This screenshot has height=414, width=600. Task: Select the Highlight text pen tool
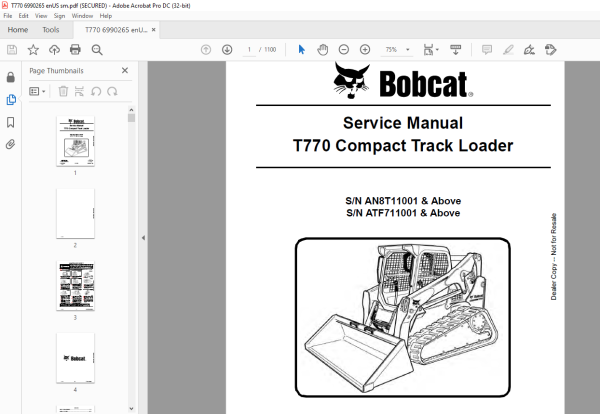(508, 50)
